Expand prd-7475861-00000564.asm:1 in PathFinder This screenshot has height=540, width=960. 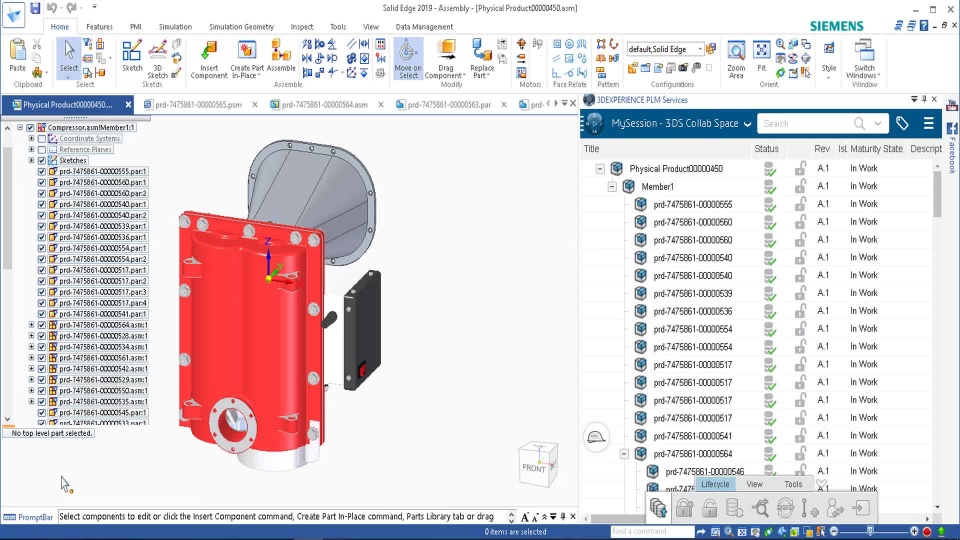pos(31,325)
